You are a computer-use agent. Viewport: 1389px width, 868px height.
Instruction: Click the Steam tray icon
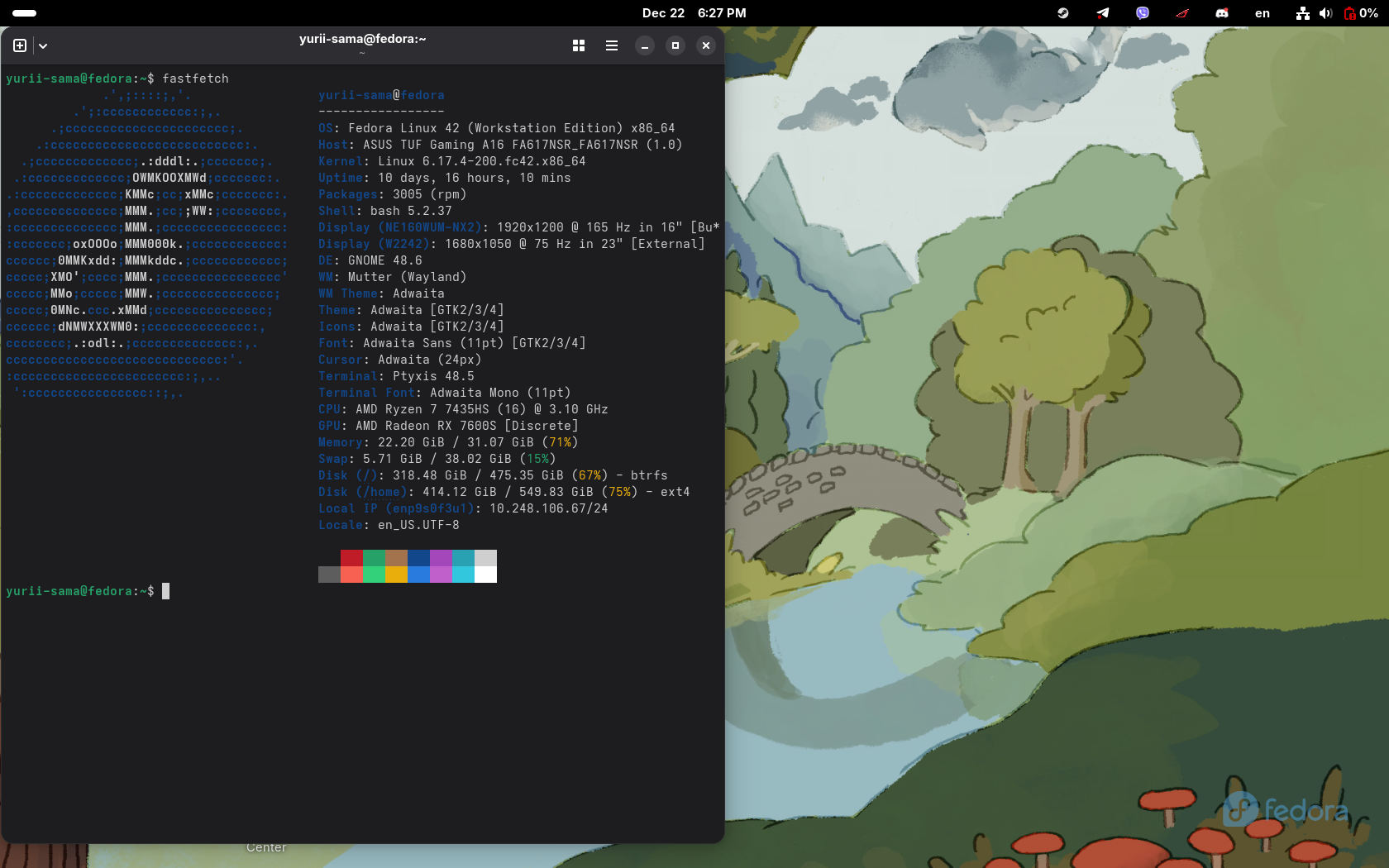1063,13
